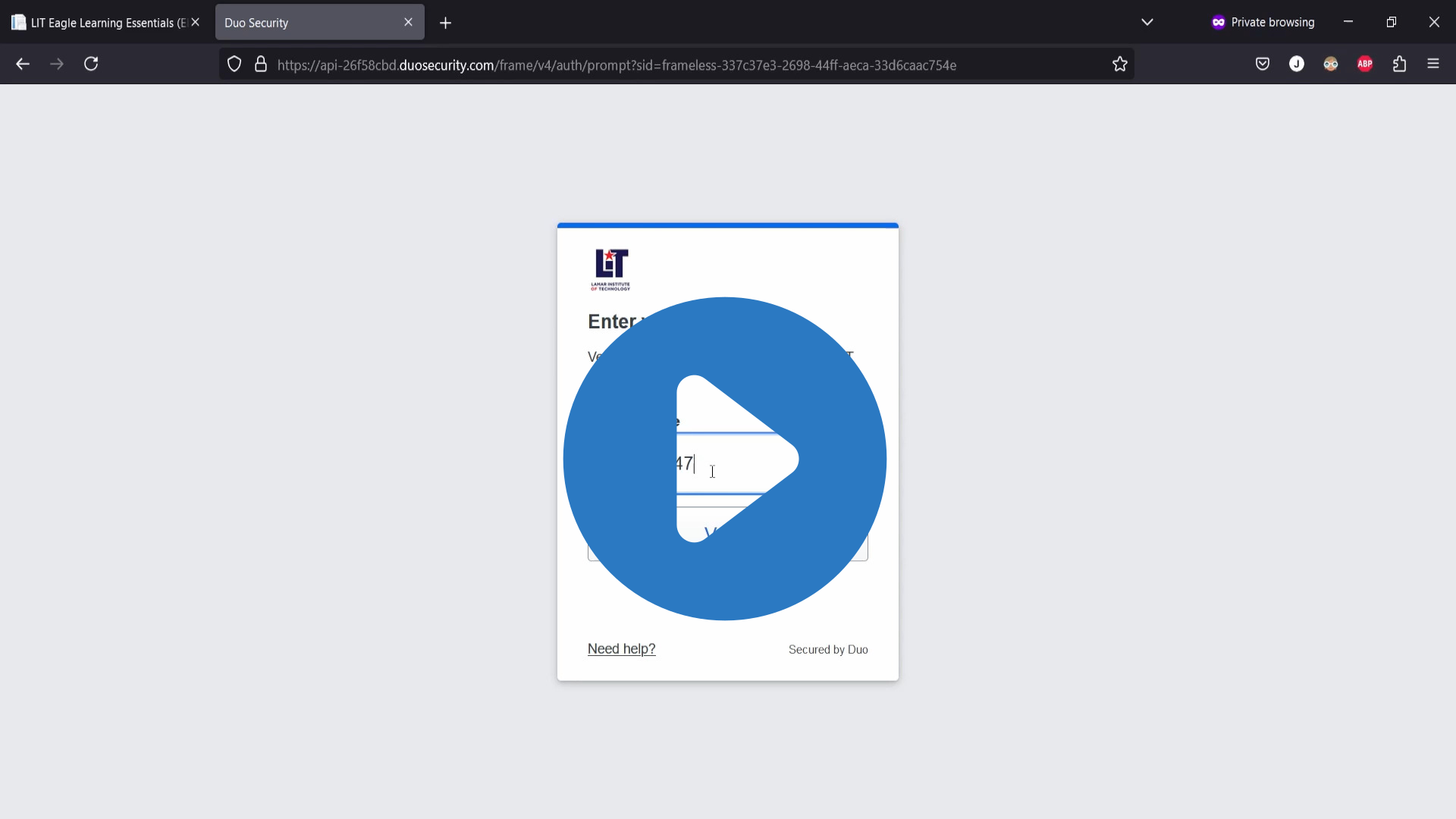Click the browser forward arrow
1456x819 pixels.
(x=57, y=64)
